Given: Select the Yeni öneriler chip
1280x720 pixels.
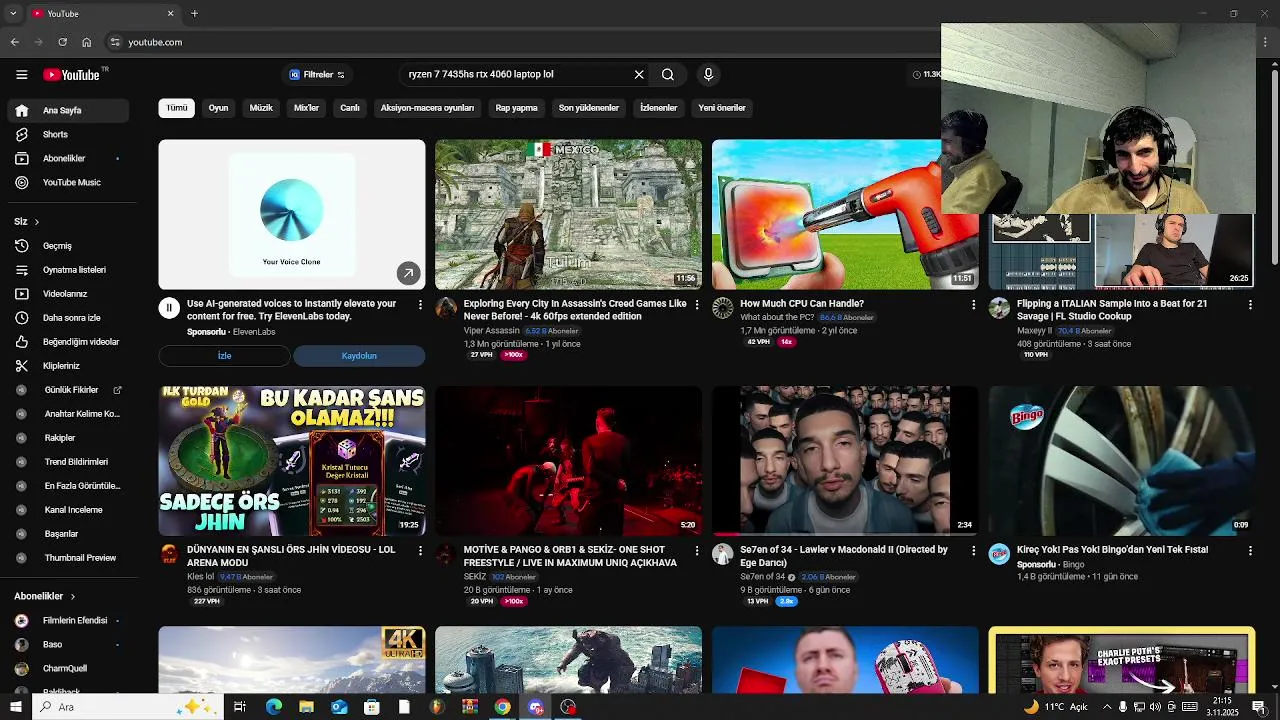Looking at the screenshot, I should [722, 108].
